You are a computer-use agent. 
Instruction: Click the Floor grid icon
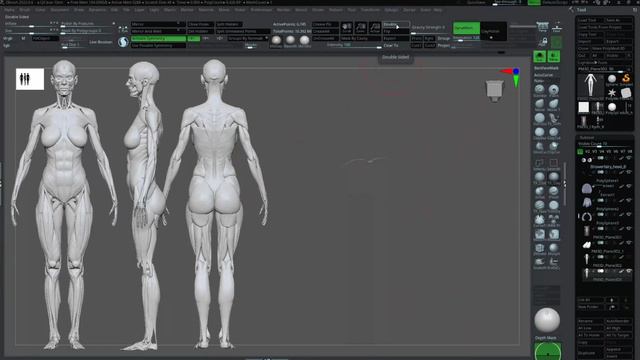coord(556,28)
